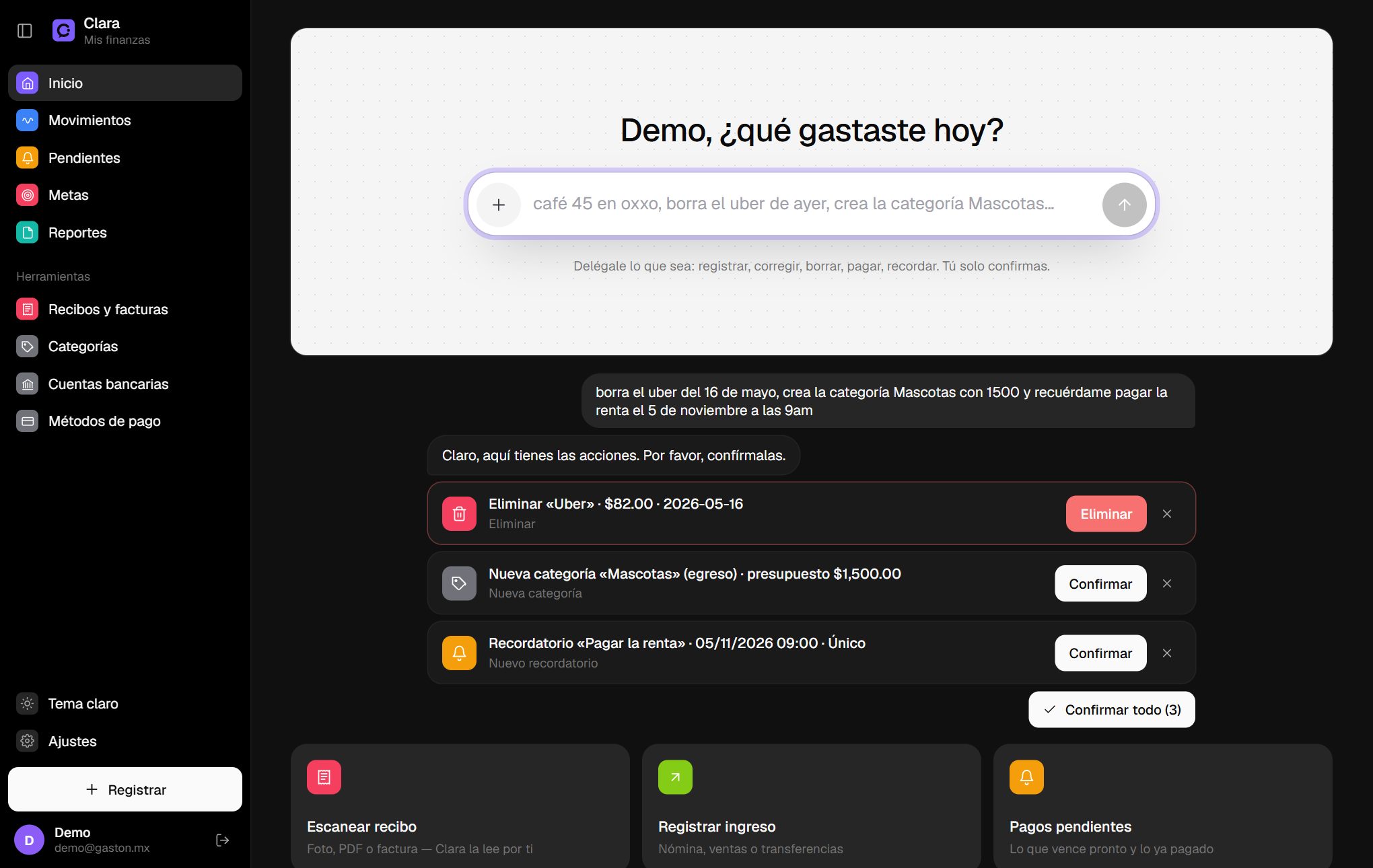Click the Herramientas section heading
Screen dimensions: 1373x868
(x=53, y=277)
